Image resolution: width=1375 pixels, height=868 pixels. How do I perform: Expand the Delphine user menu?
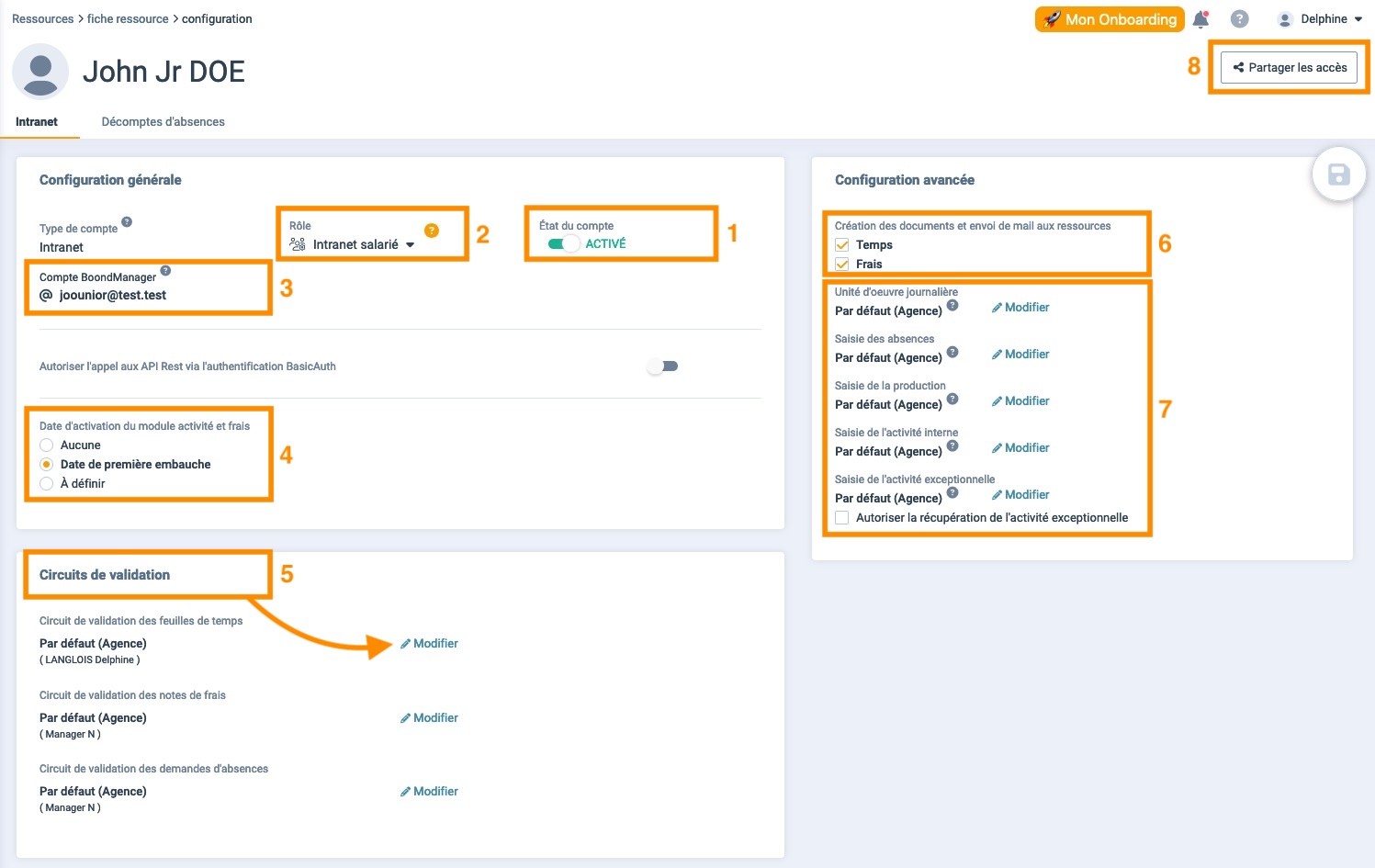[1320, 19]
